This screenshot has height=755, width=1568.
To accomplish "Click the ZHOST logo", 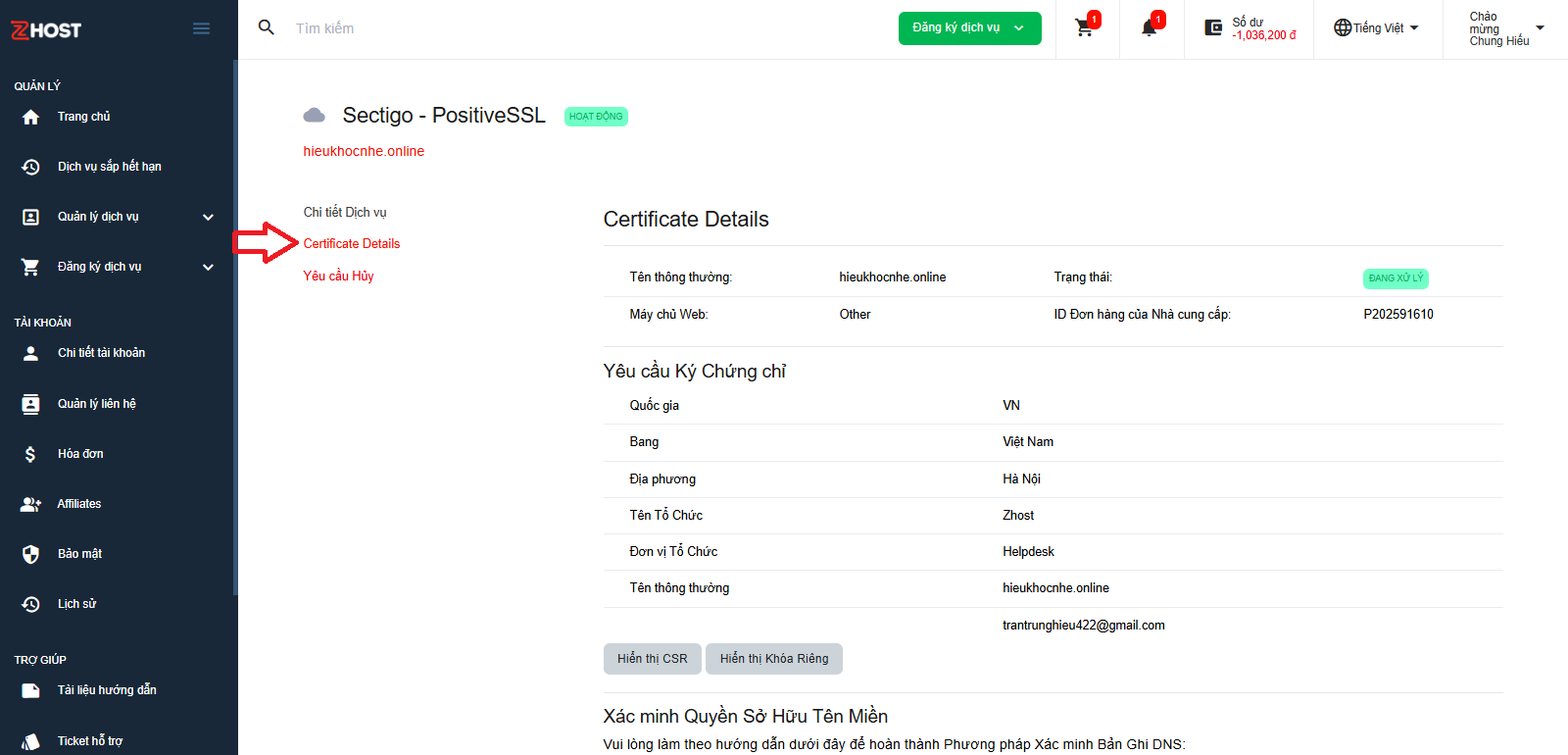I will click(46, 30).
